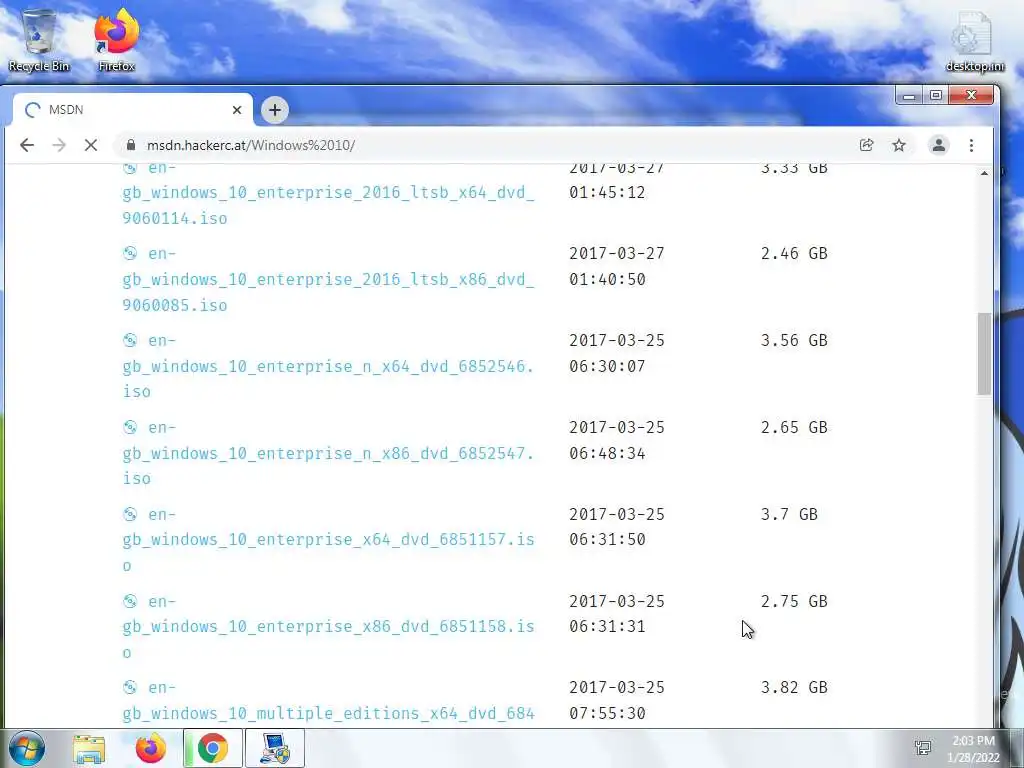Launch Firefox from the taskbar
Image resolution: width=1024 pixels, height=768 pixels.
151,748
